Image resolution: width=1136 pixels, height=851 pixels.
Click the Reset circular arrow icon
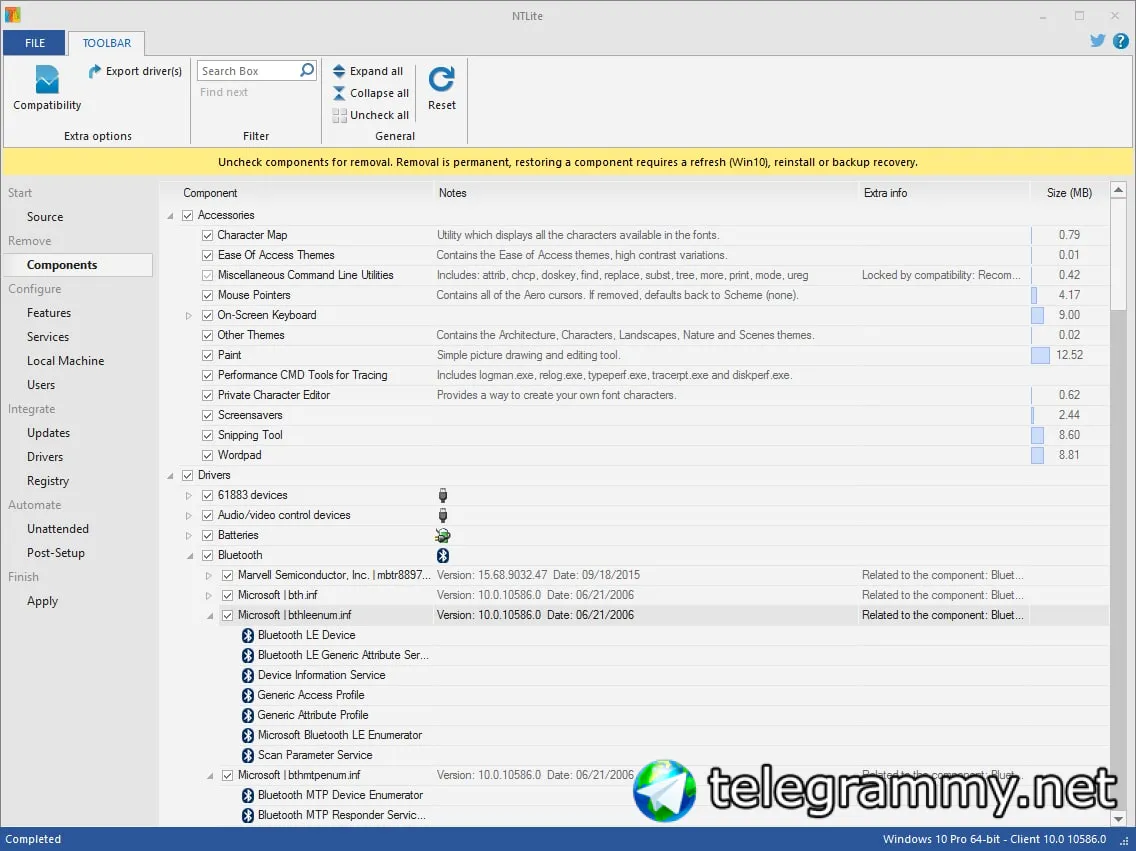(x=441, y=79)
